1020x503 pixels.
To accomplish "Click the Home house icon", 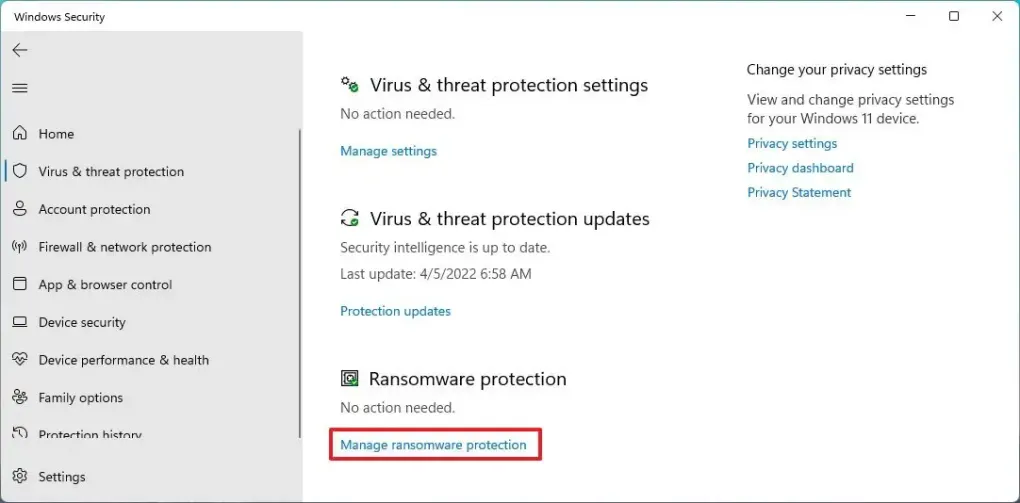I will 20,133.
